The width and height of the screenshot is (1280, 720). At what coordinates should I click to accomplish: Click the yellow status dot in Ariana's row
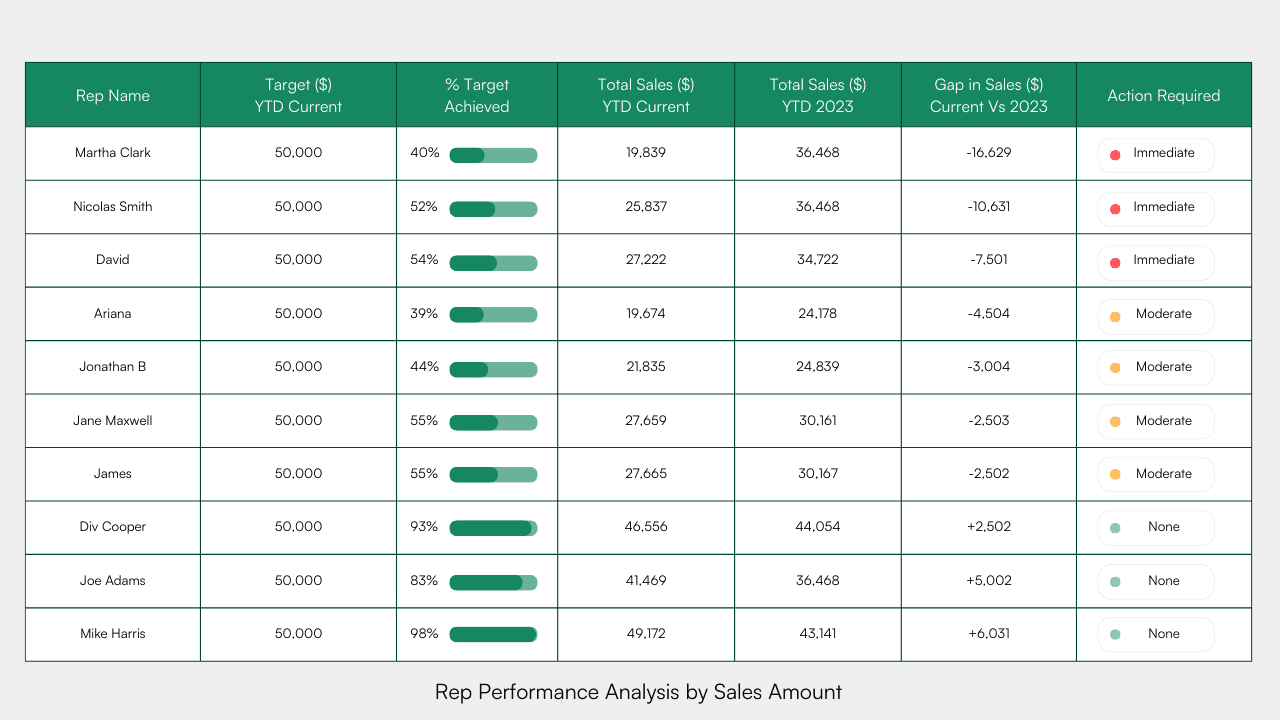pos(1114,315)
